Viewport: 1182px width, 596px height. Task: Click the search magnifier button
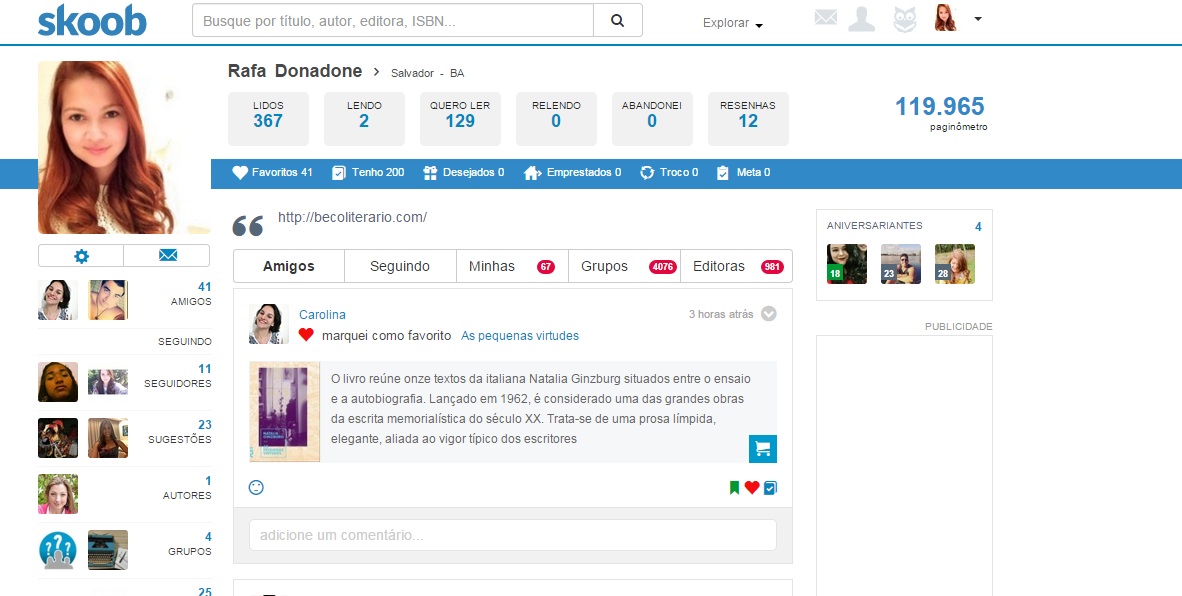[617, 20]
